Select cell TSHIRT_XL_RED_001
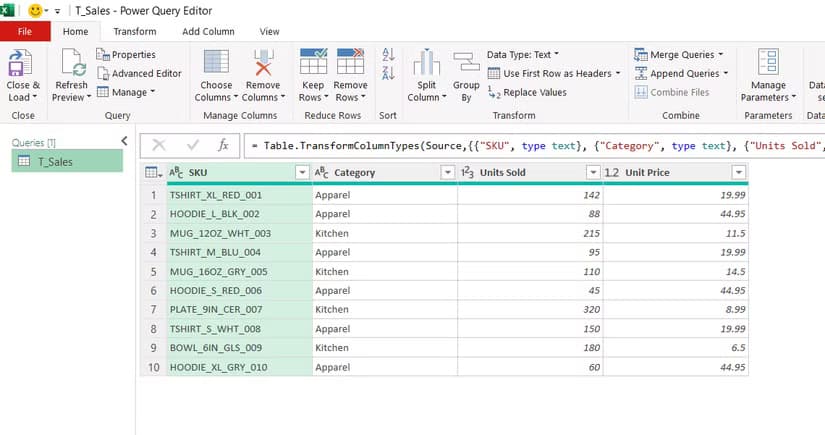 [x=239, y=195]
